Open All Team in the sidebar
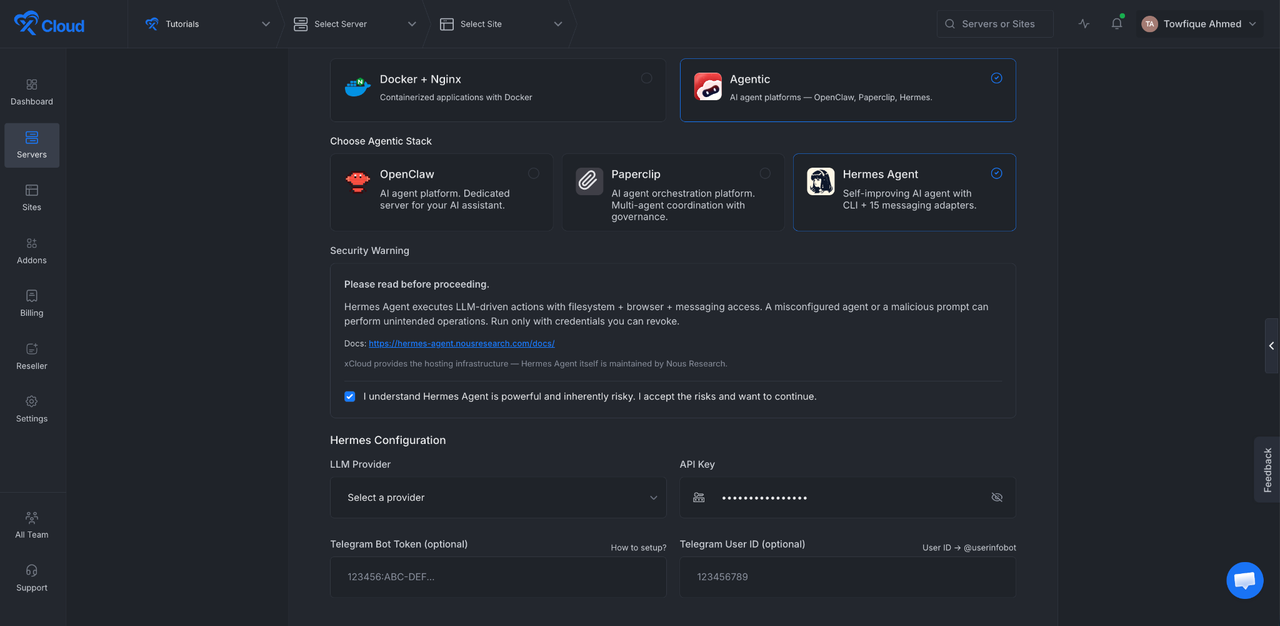The width and height of the screenshot is (1280, 626). (x=32, y=525)
